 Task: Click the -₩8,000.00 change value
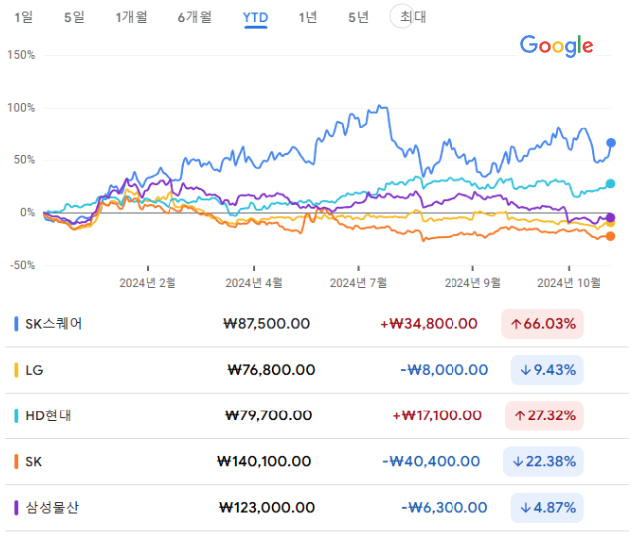click(444, 370)
